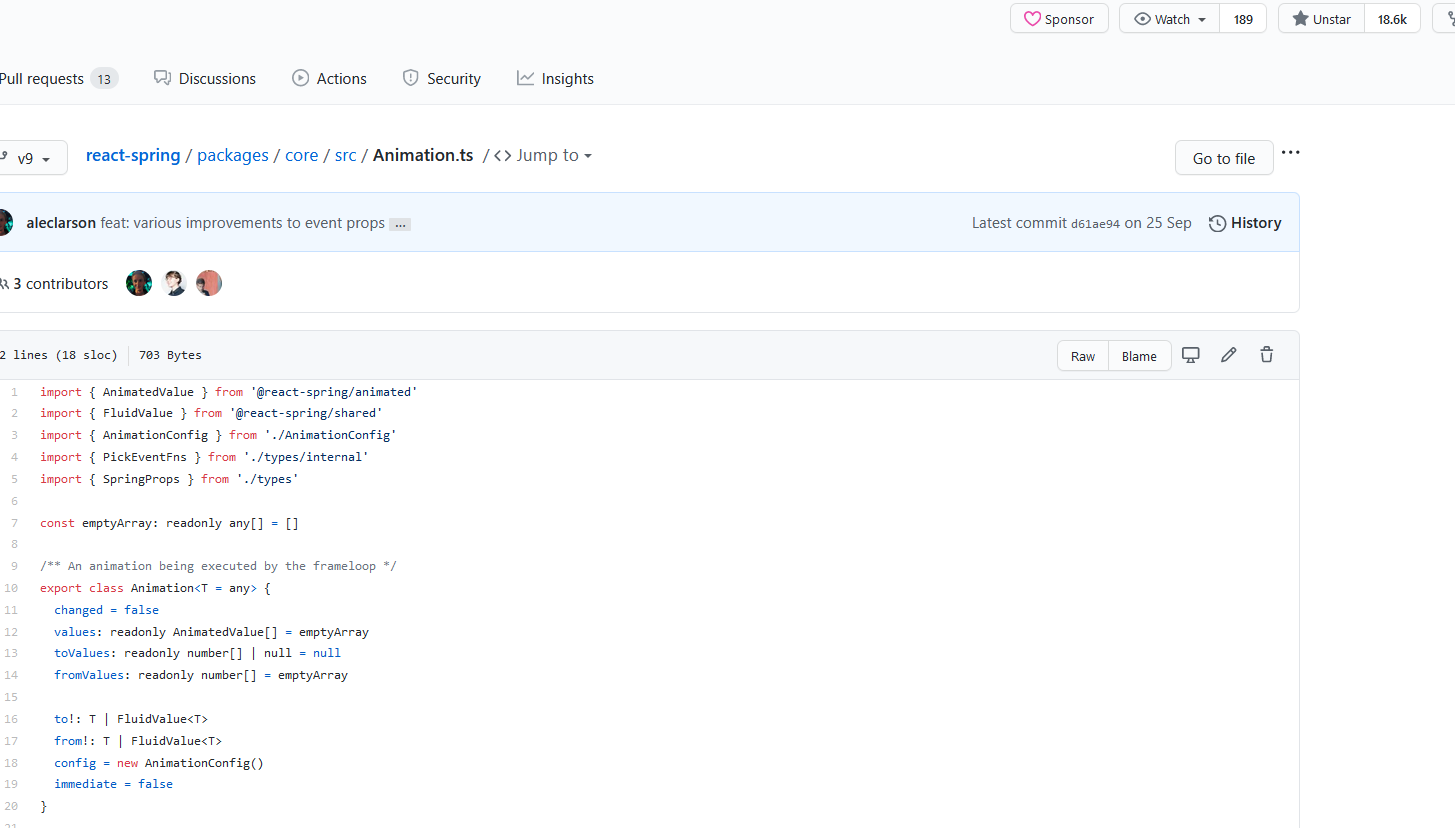
Task: Click the Security shield icon
Action: [410, 78]
